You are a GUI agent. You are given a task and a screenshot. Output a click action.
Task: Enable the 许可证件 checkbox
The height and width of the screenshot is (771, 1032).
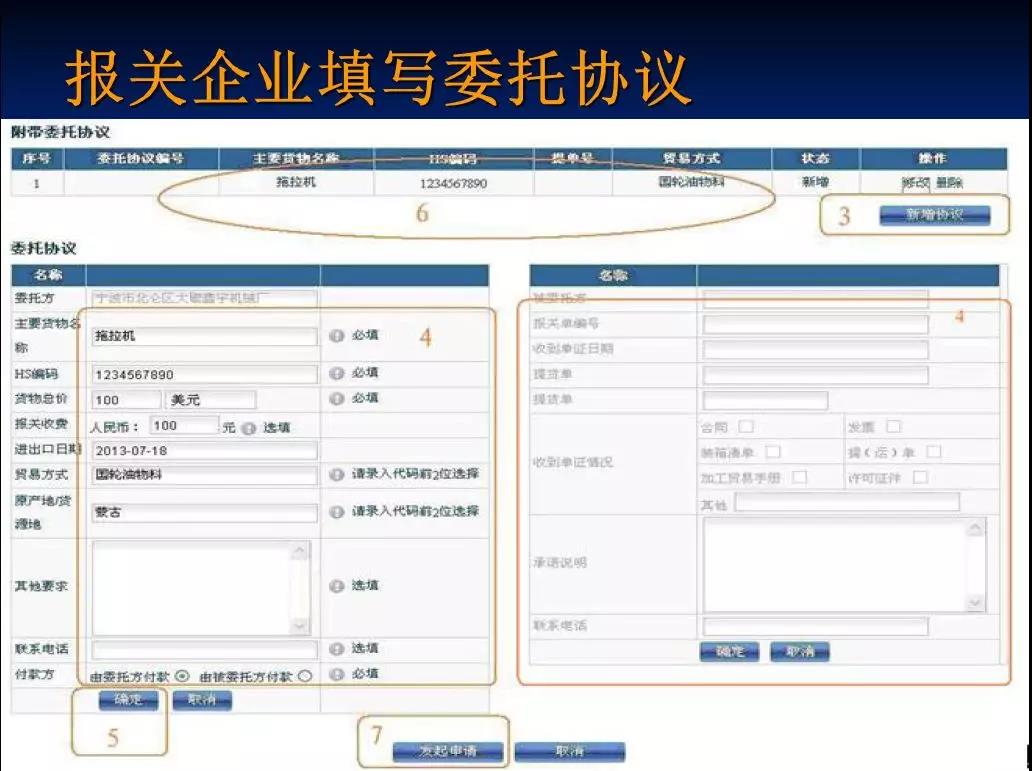pos(920,477)
